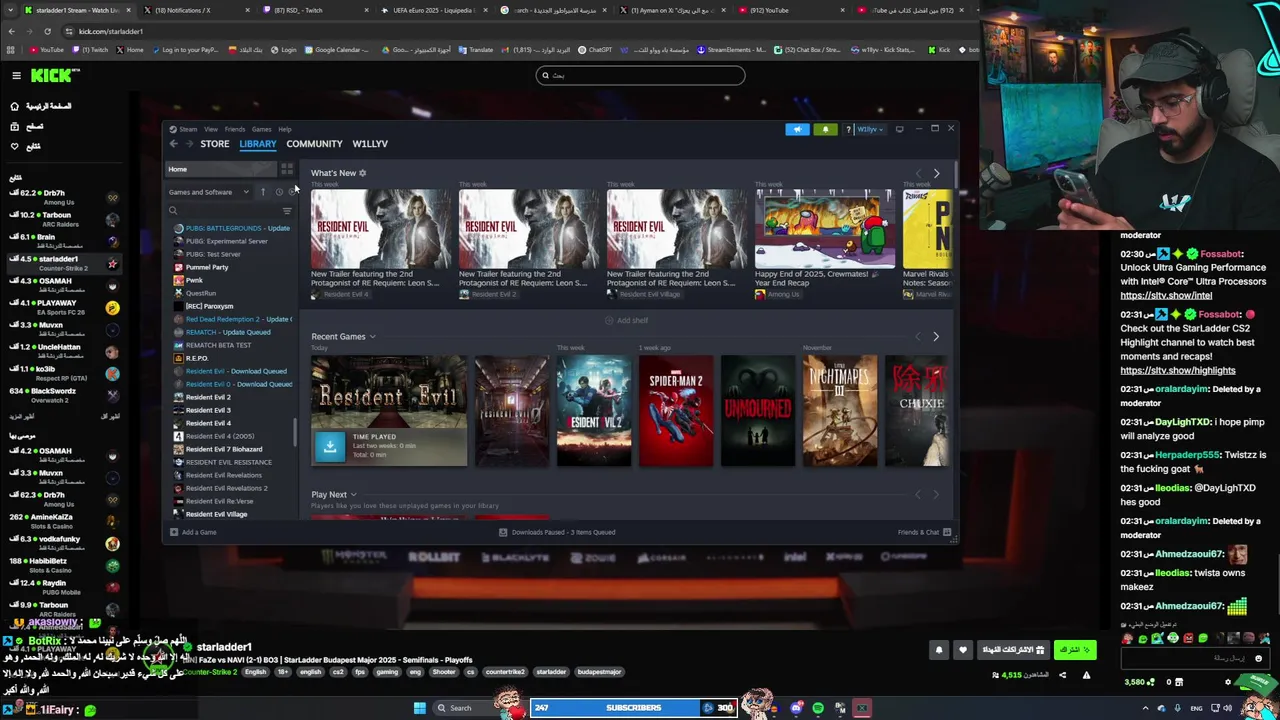Go forward with Steam's forward arrow
Viewport: 1280px width, 720px height.
coord(188,144)
